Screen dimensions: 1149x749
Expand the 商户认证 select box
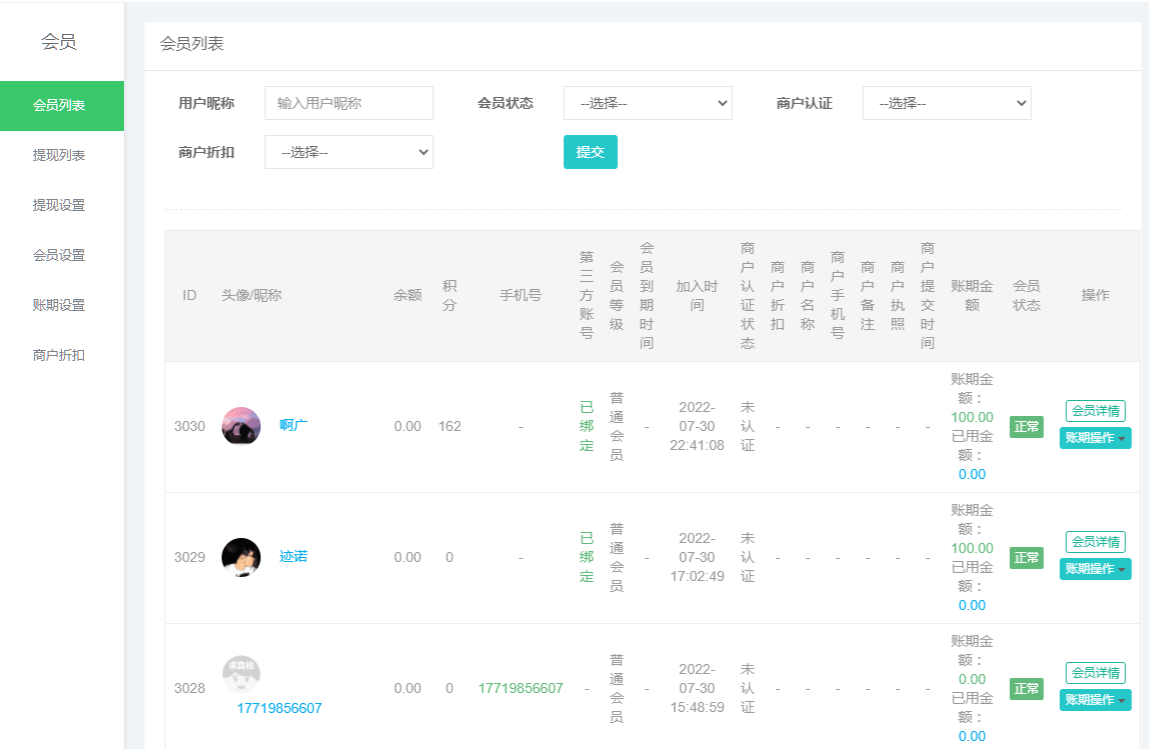pos(946,103)
